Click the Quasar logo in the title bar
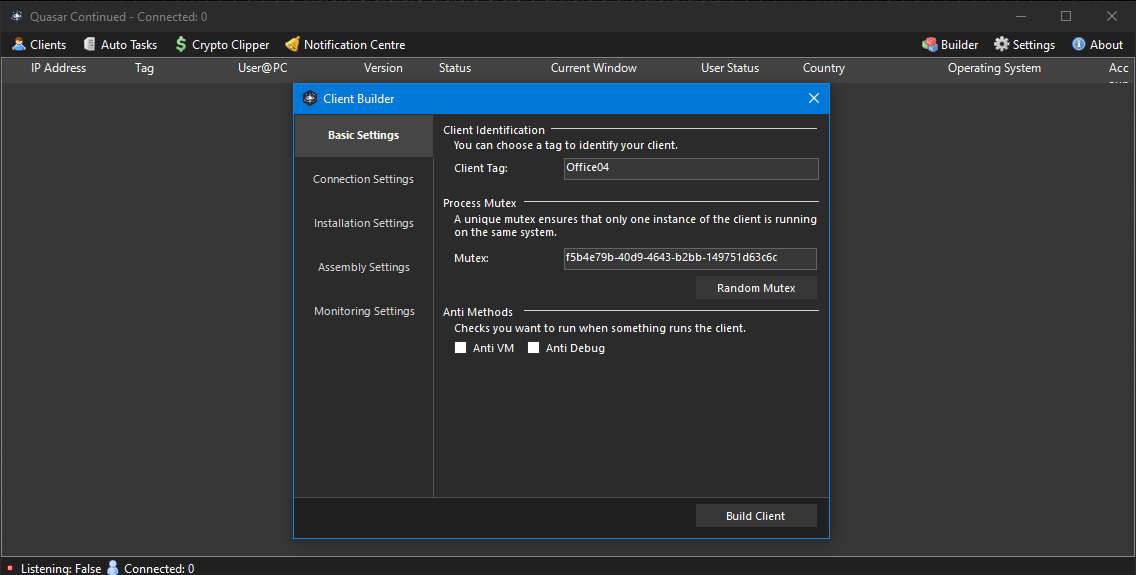 17,16
